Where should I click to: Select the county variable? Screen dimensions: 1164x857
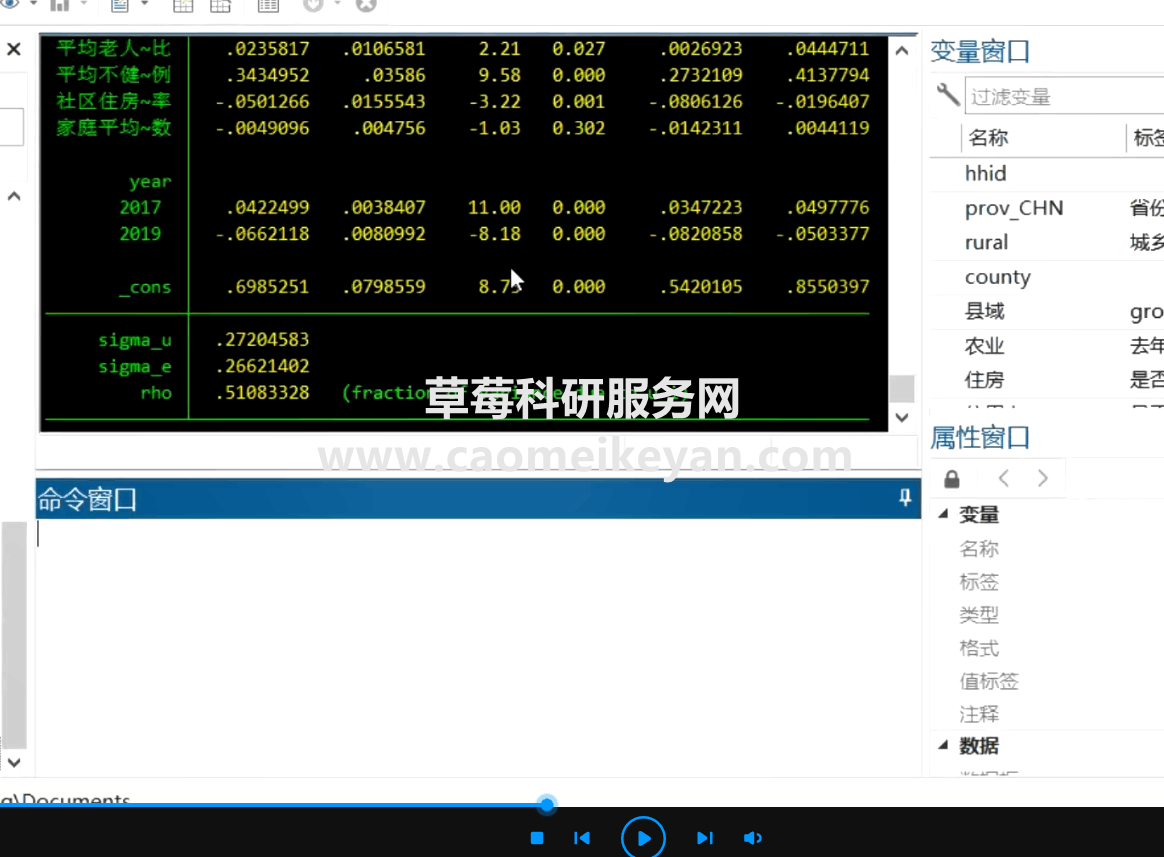pos(998,277)
